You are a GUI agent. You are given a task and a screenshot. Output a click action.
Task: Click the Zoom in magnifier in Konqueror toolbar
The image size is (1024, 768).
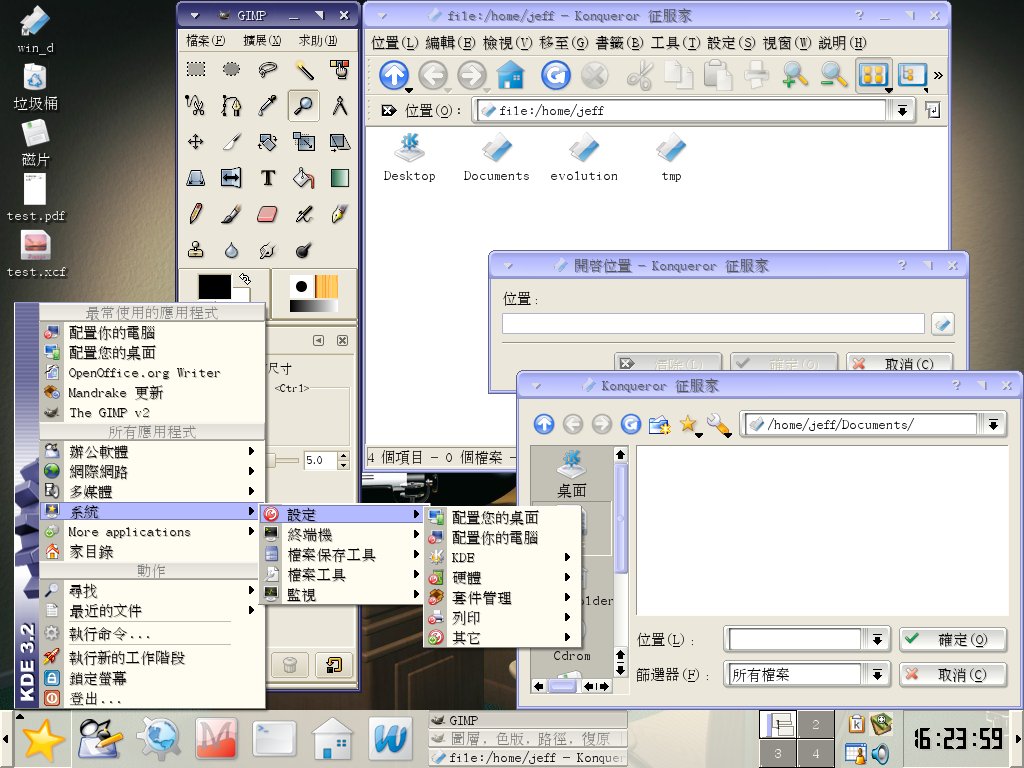coord(795,75)
